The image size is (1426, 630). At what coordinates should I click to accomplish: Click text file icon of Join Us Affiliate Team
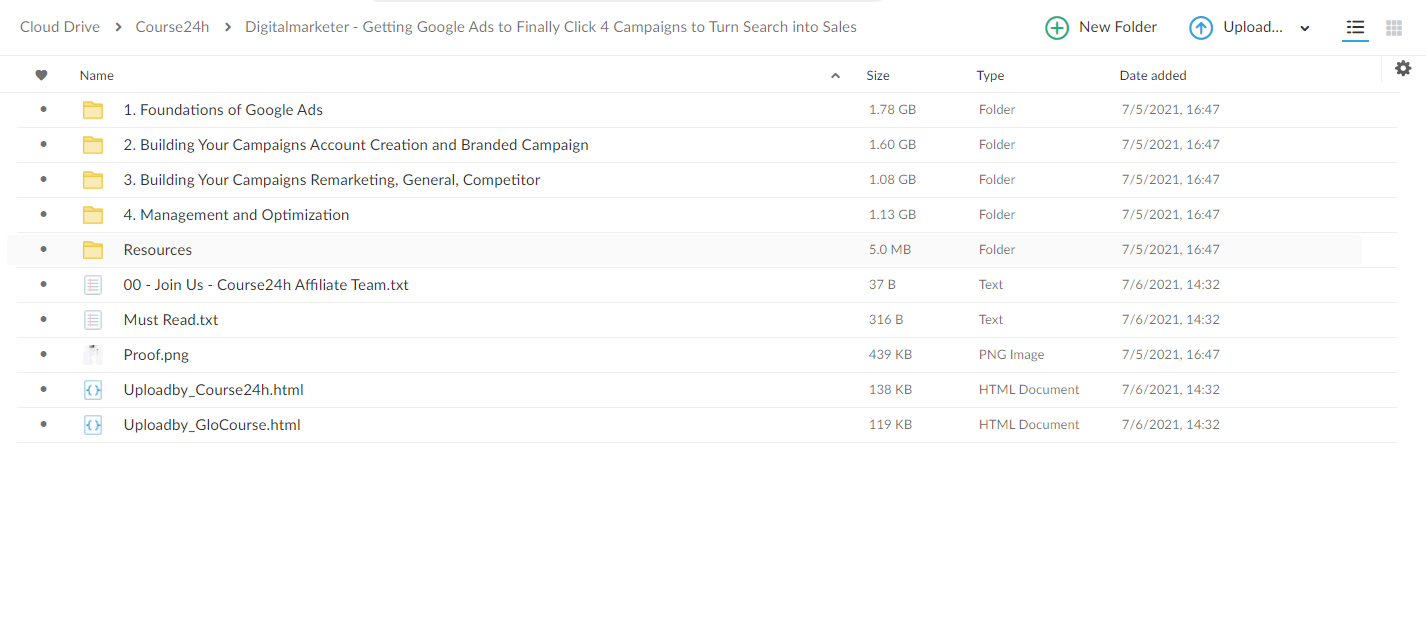(93, 285)
